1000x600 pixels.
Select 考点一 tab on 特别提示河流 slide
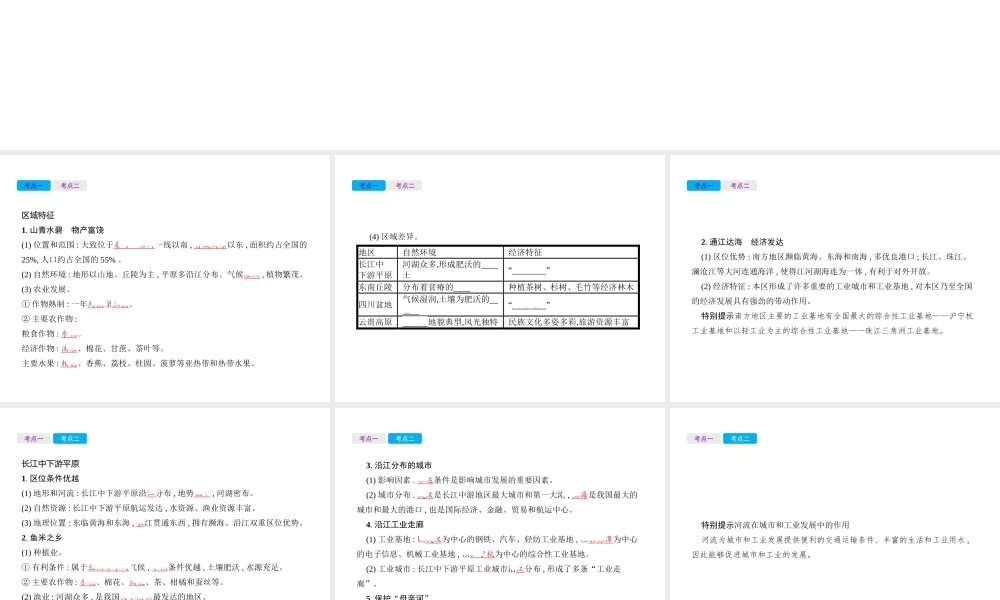point(703,439)
